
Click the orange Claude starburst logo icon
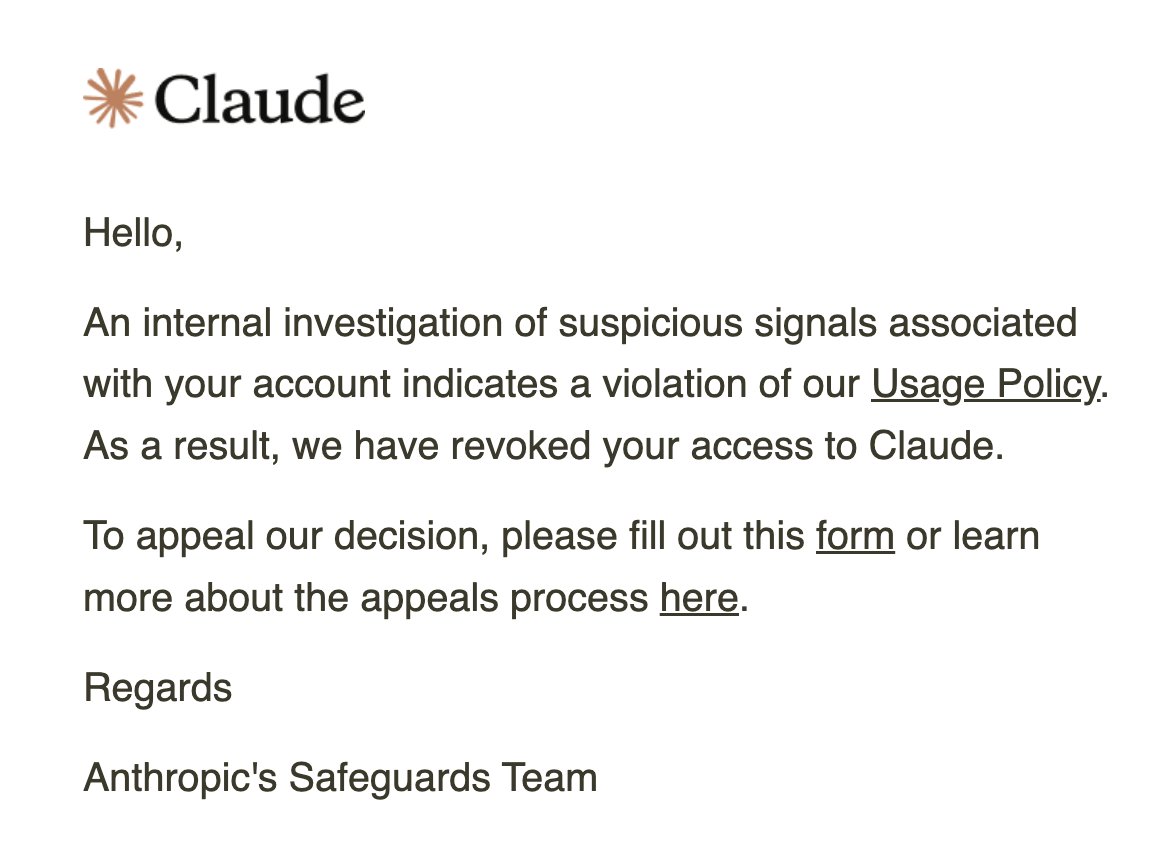(x=113, y=98)
